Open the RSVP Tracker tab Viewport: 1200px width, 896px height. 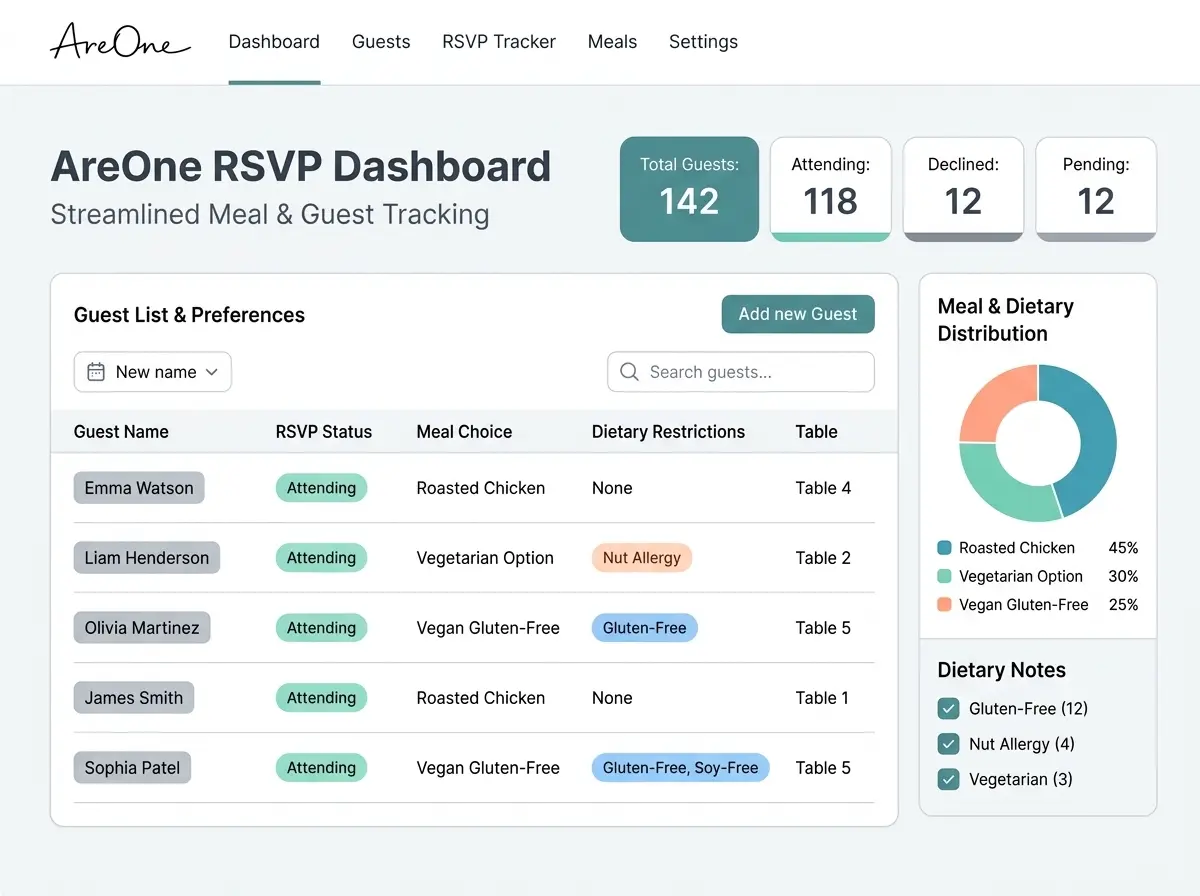[x=499, y=42]
